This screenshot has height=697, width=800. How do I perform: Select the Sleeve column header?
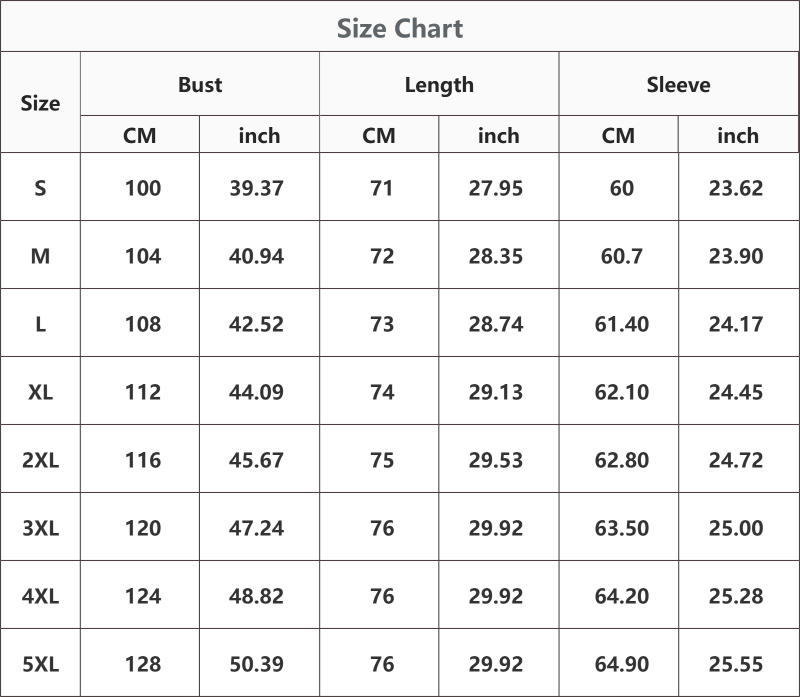click(x=679, y=84)
